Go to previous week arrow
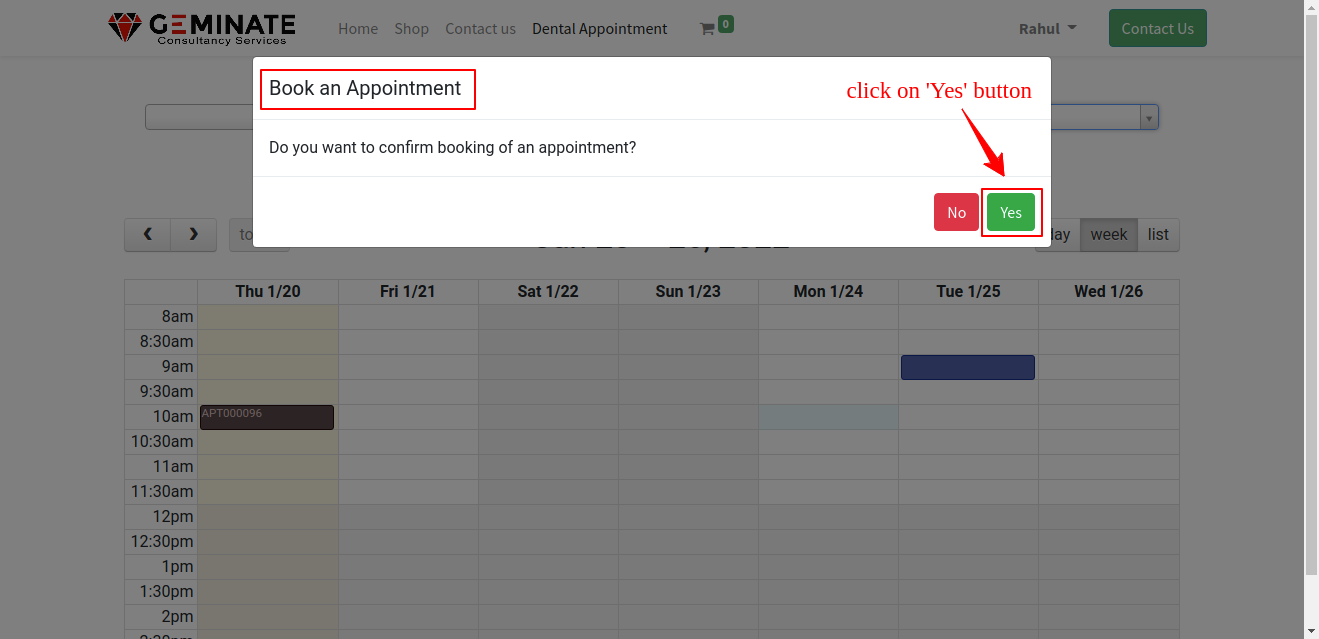 pyautogui.click(x=148, y=235)
